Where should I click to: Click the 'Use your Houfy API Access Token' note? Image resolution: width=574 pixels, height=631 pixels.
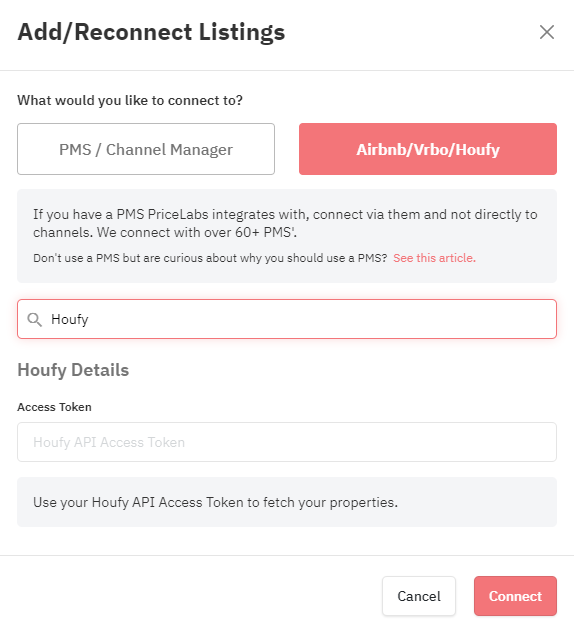[215, 502]
